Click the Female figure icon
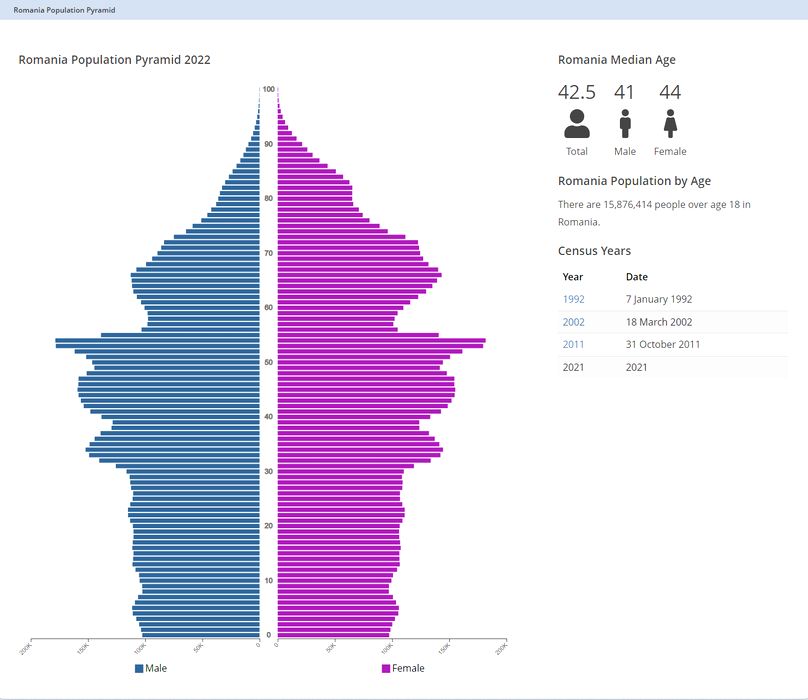Screen dimensions: 808x700 click(x=670, y=124)
